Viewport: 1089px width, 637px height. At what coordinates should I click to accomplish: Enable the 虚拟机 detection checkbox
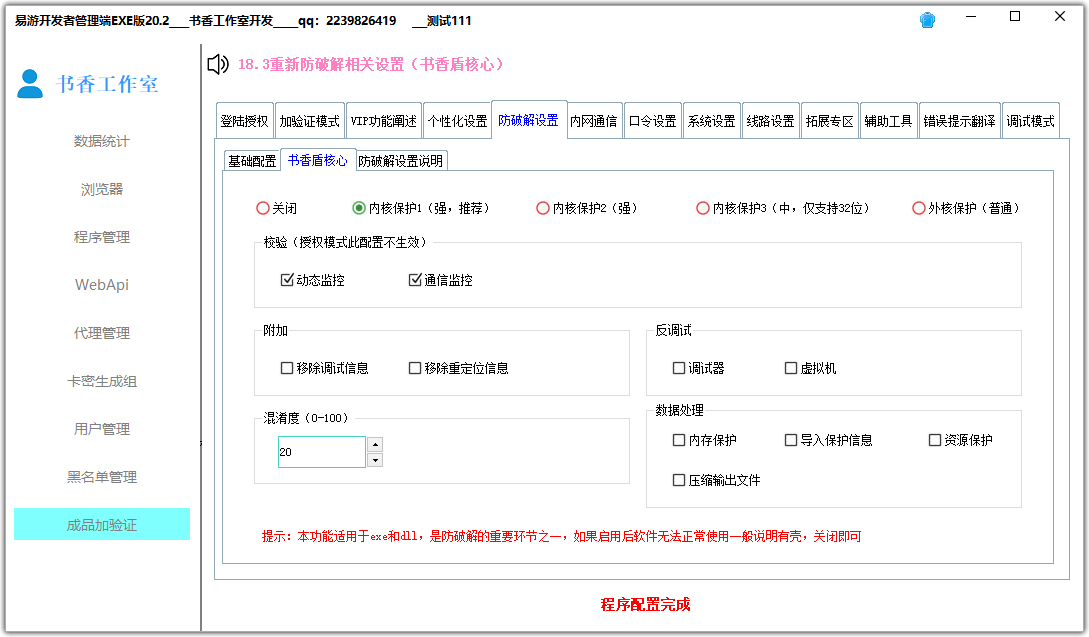790,368
